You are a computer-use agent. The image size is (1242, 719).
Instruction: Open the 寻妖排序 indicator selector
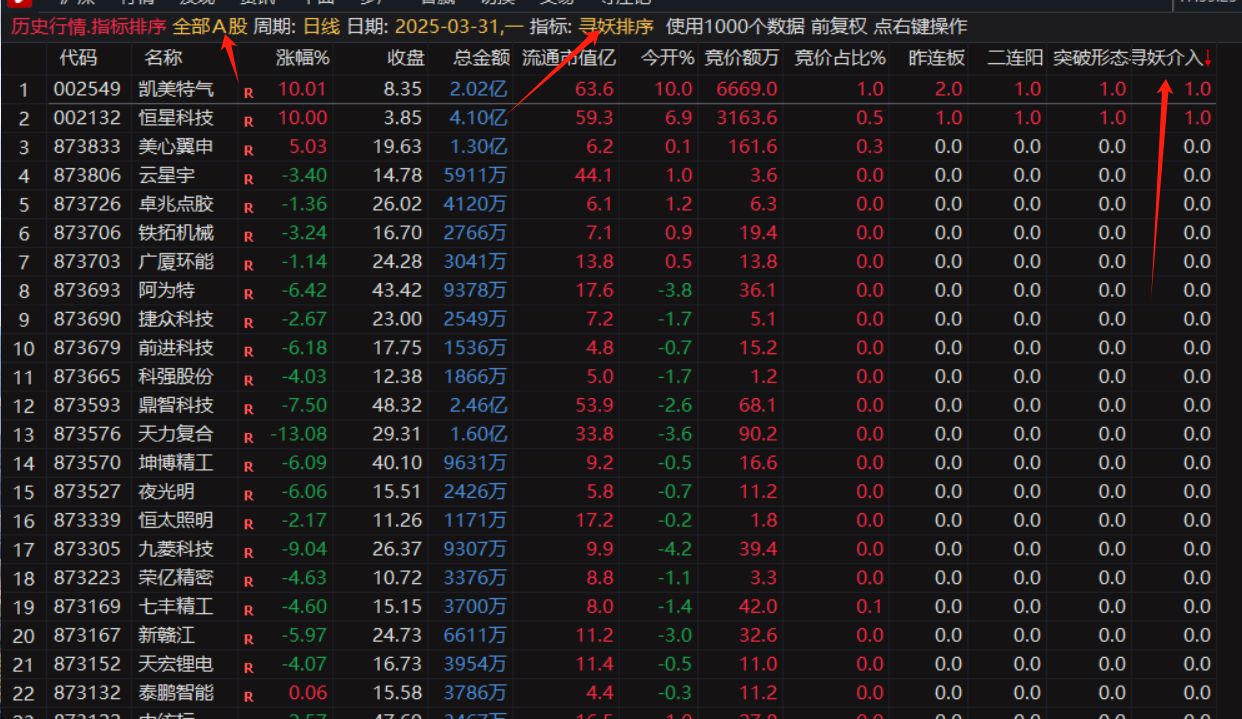617,27
